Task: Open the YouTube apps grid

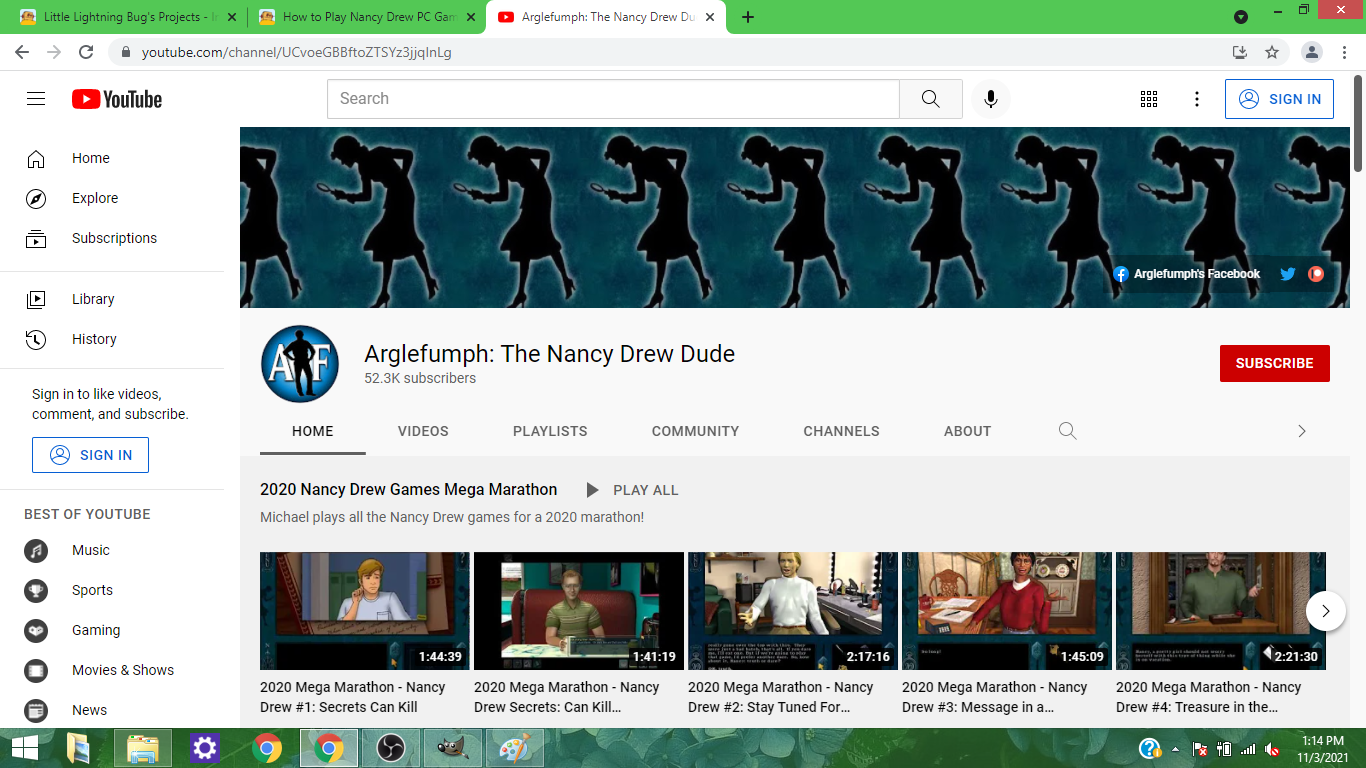Action: coord(1149,99)
